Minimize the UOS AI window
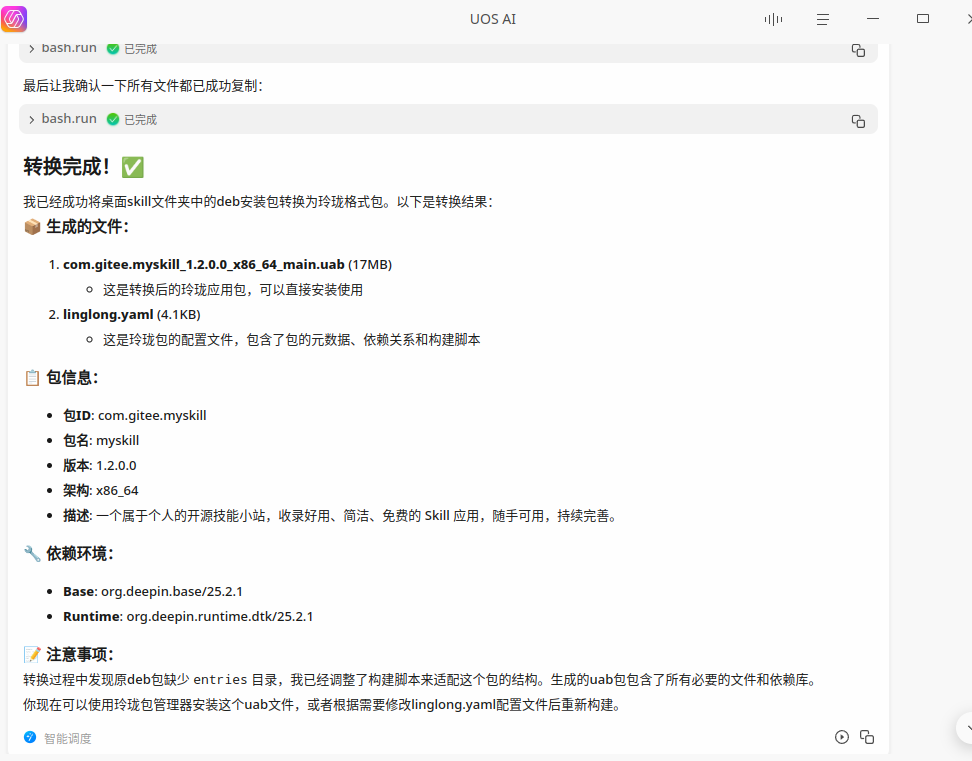The height and width of the screenshot is (761, 972). 873,19
